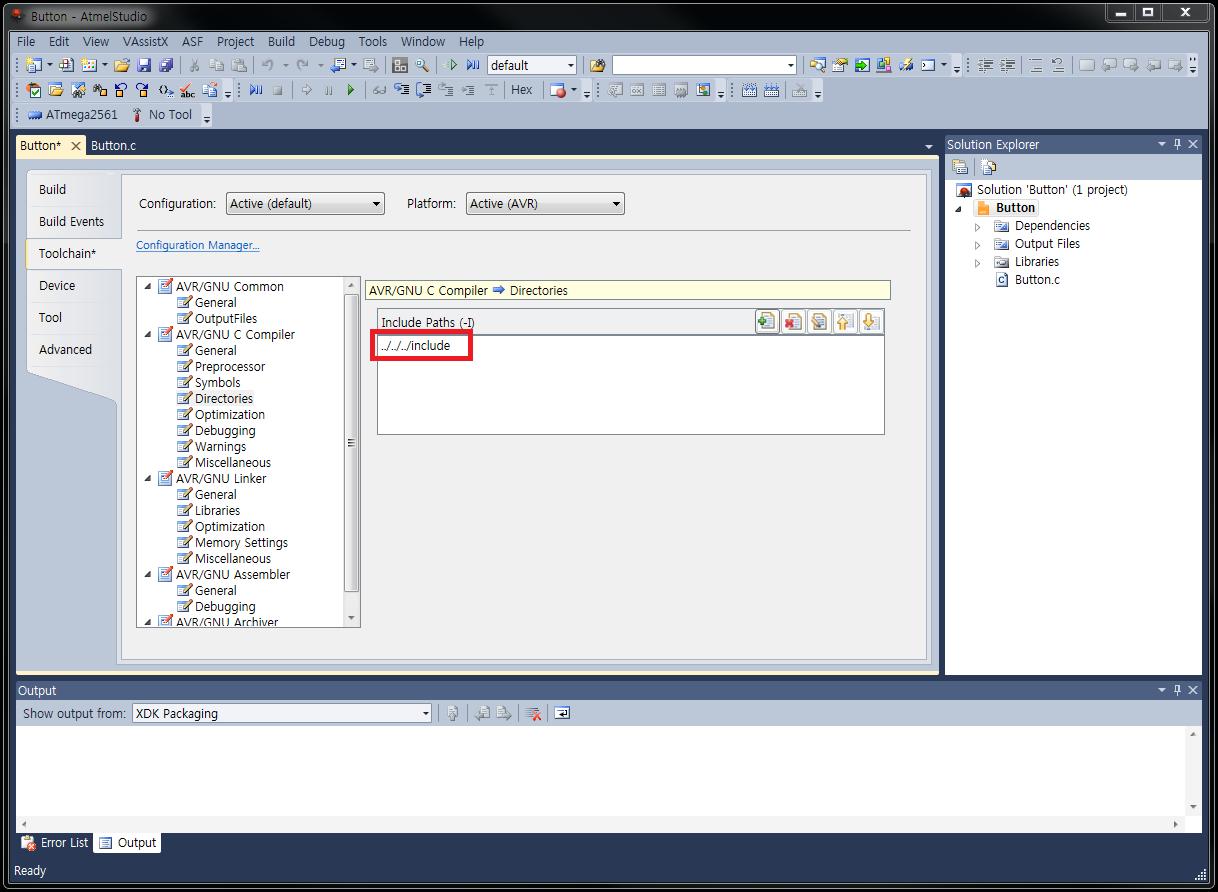Image resolution: width=1218 pixels, height=892 pixels.
Task: Select the Device properties page
Action: click(57, 286)
